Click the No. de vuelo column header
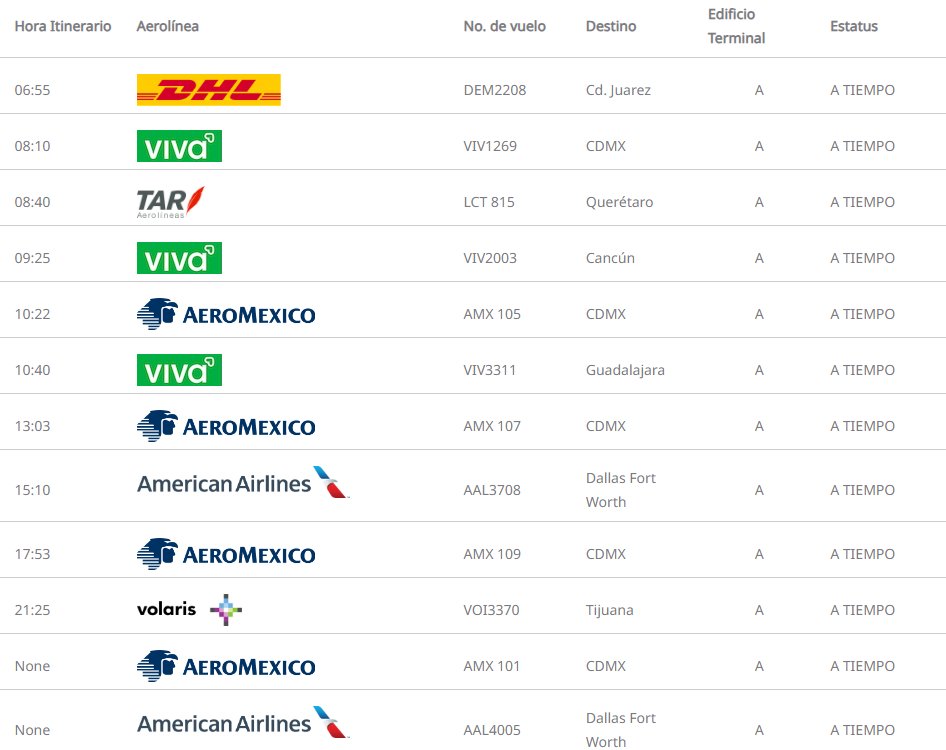Viewport: 946px width, 750px height. 505,26
